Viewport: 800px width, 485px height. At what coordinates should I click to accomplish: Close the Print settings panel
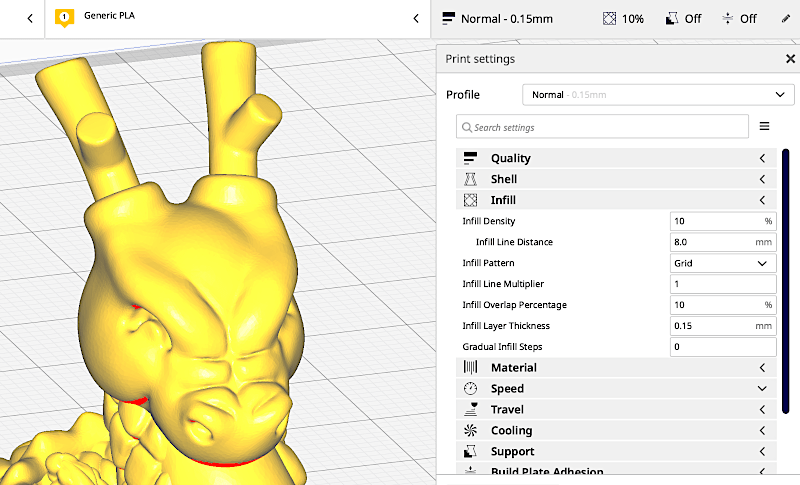pyautogui.click(x=790, y=59)
